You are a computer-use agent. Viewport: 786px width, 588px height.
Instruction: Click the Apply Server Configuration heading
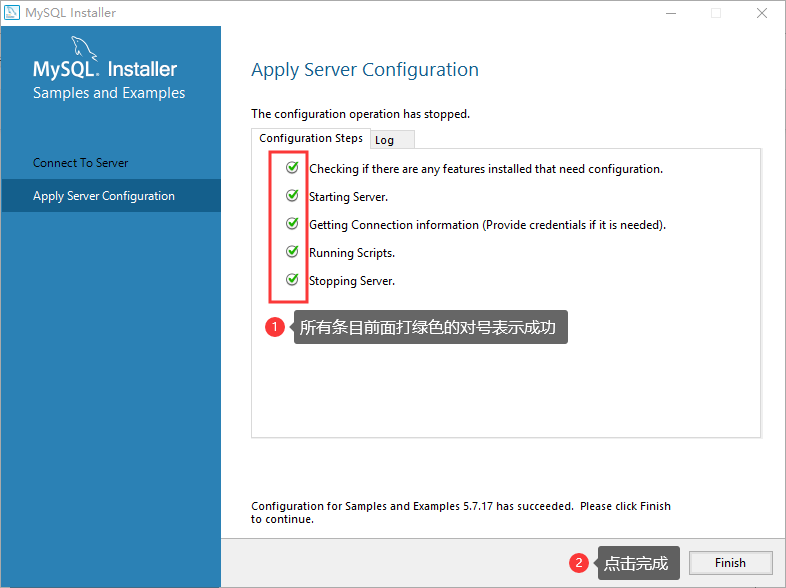click(x=365, y=70)
